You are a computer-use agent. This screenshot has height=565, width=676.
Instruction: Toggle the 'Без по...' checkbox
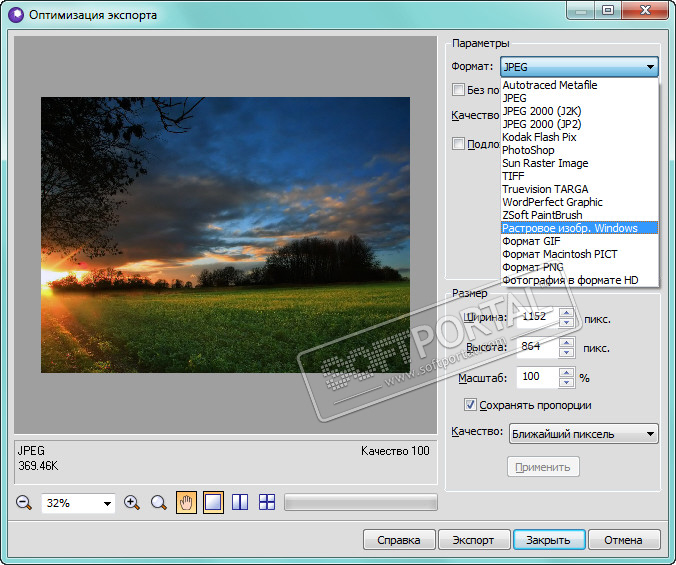[458, 90]
